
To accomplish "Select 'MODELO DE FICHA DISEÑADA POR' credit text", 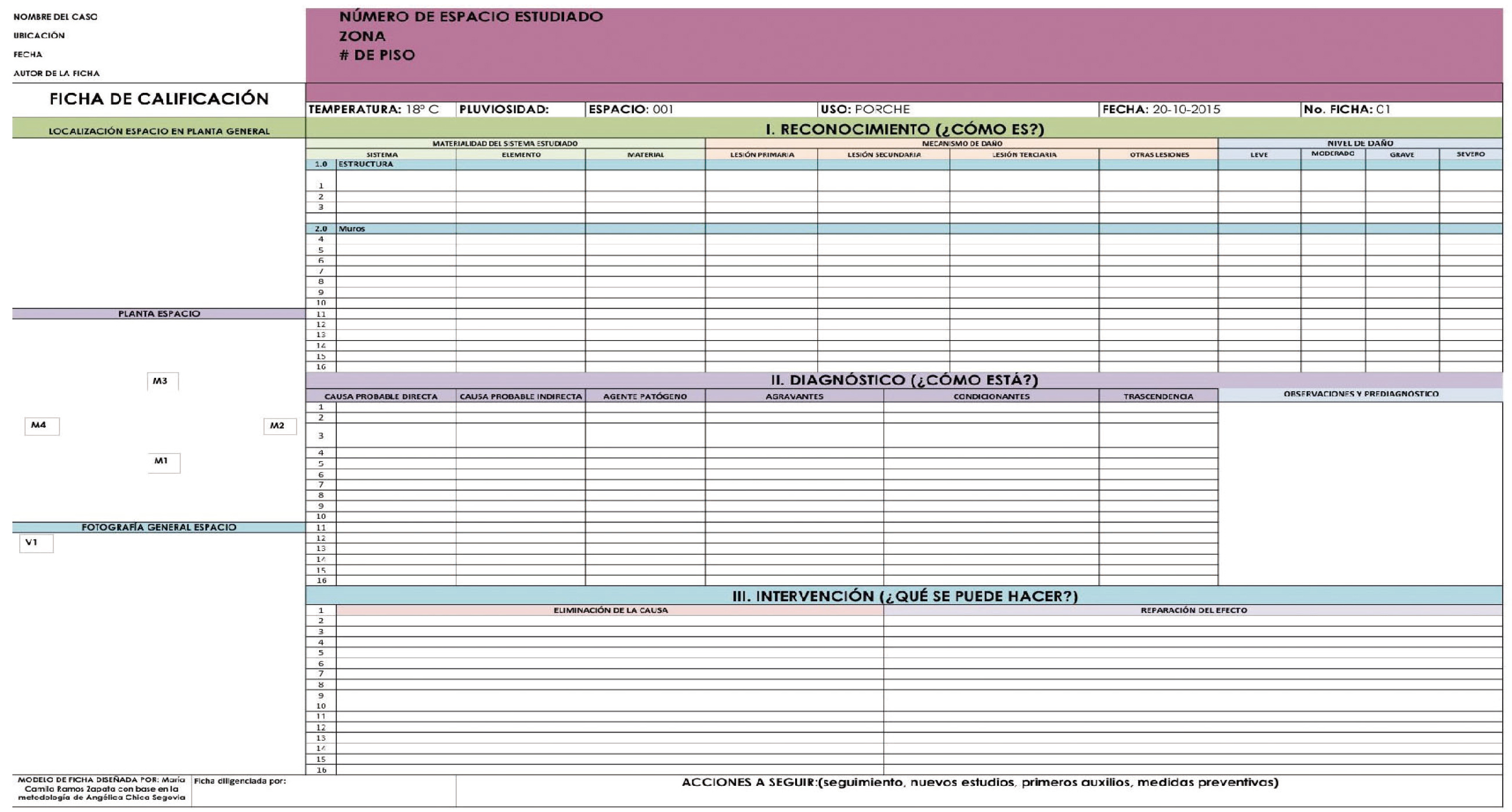I will [x=102, y=789].
